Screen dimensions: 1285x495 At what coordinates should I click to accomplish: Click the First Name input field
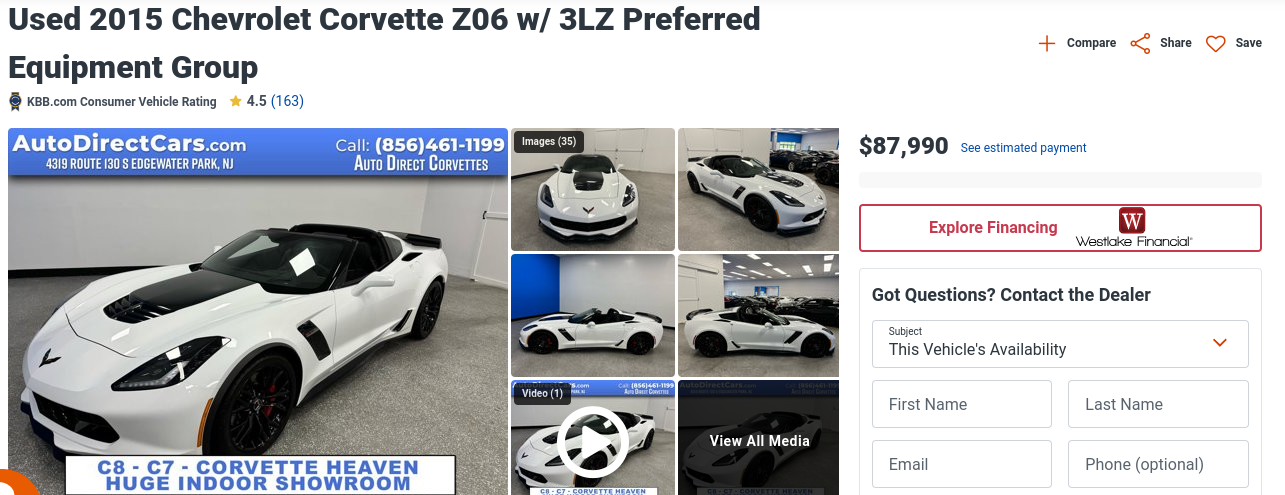coord(962,404)
